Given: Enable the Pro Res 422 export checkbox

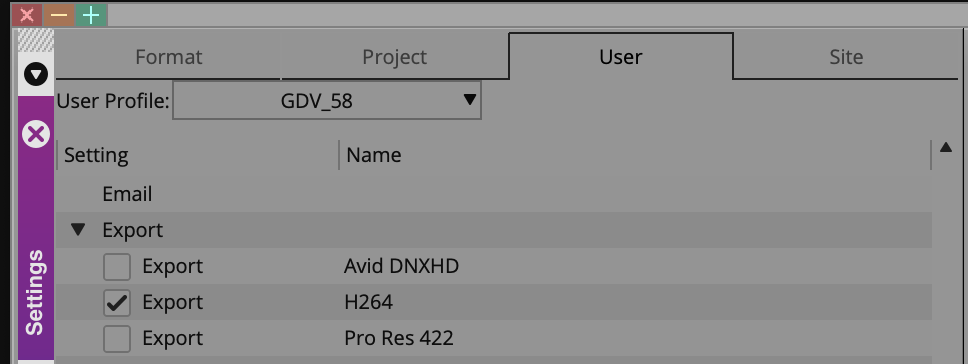Looking at the screenshot, I should (117, 339).
